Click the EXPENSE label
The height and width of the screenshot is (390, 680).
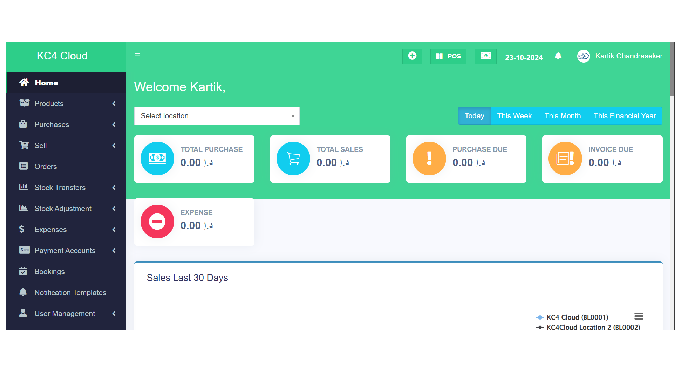click(x=196, y=212)
